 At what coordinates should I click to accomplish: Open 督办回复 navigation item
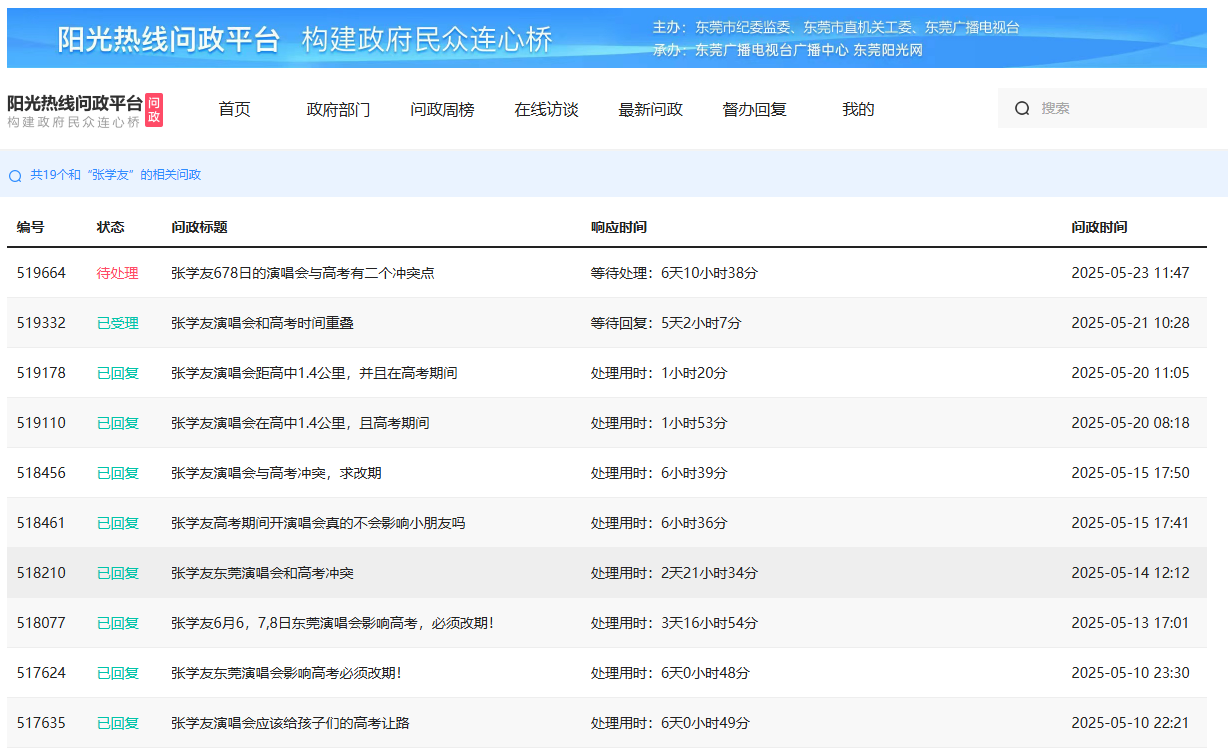(x=754, y=110)
